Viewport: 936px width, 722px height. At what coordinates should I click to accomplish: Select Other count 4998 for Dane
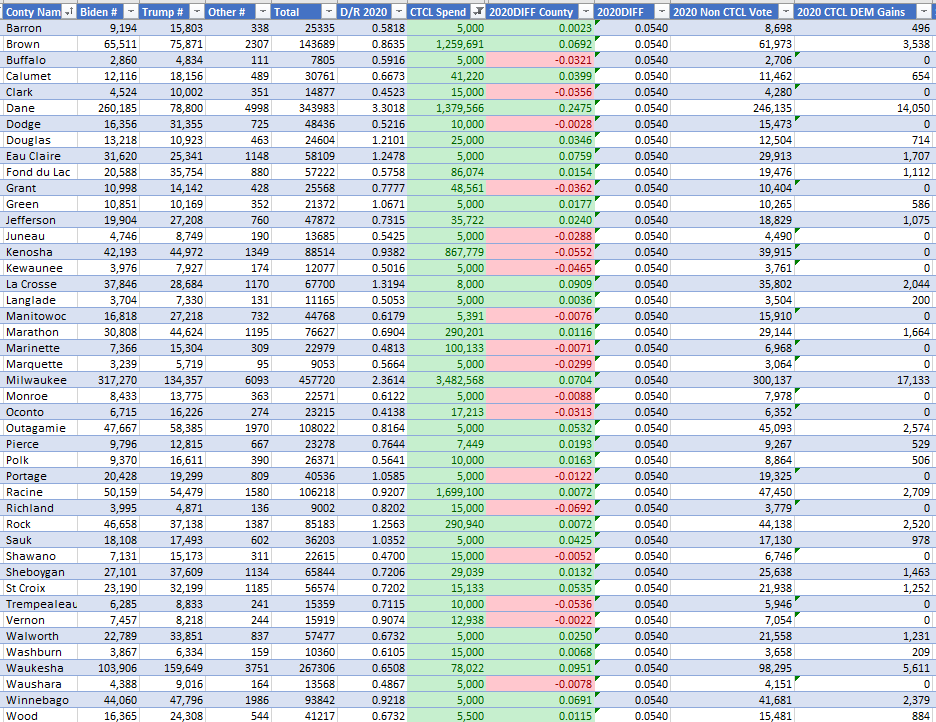click(x=238, y=108)
